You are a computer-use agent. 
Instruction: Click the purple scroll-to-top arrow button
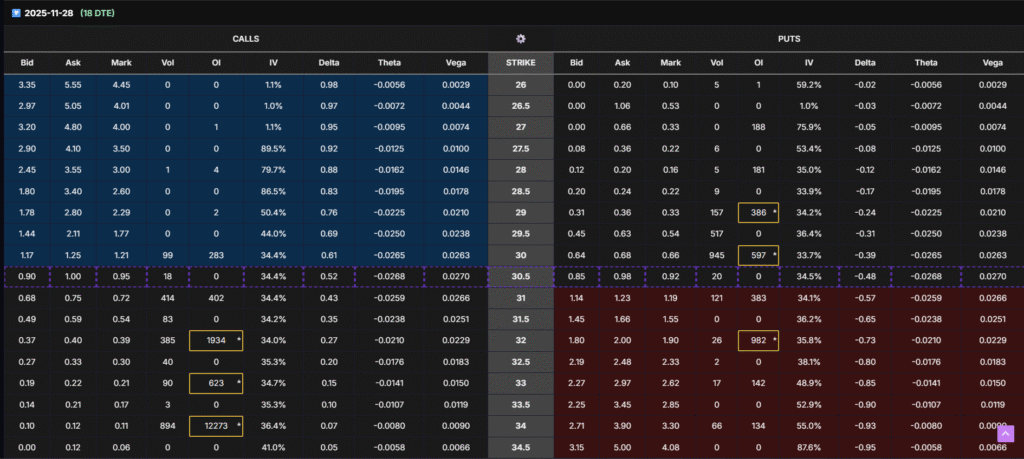(1005, 434)
